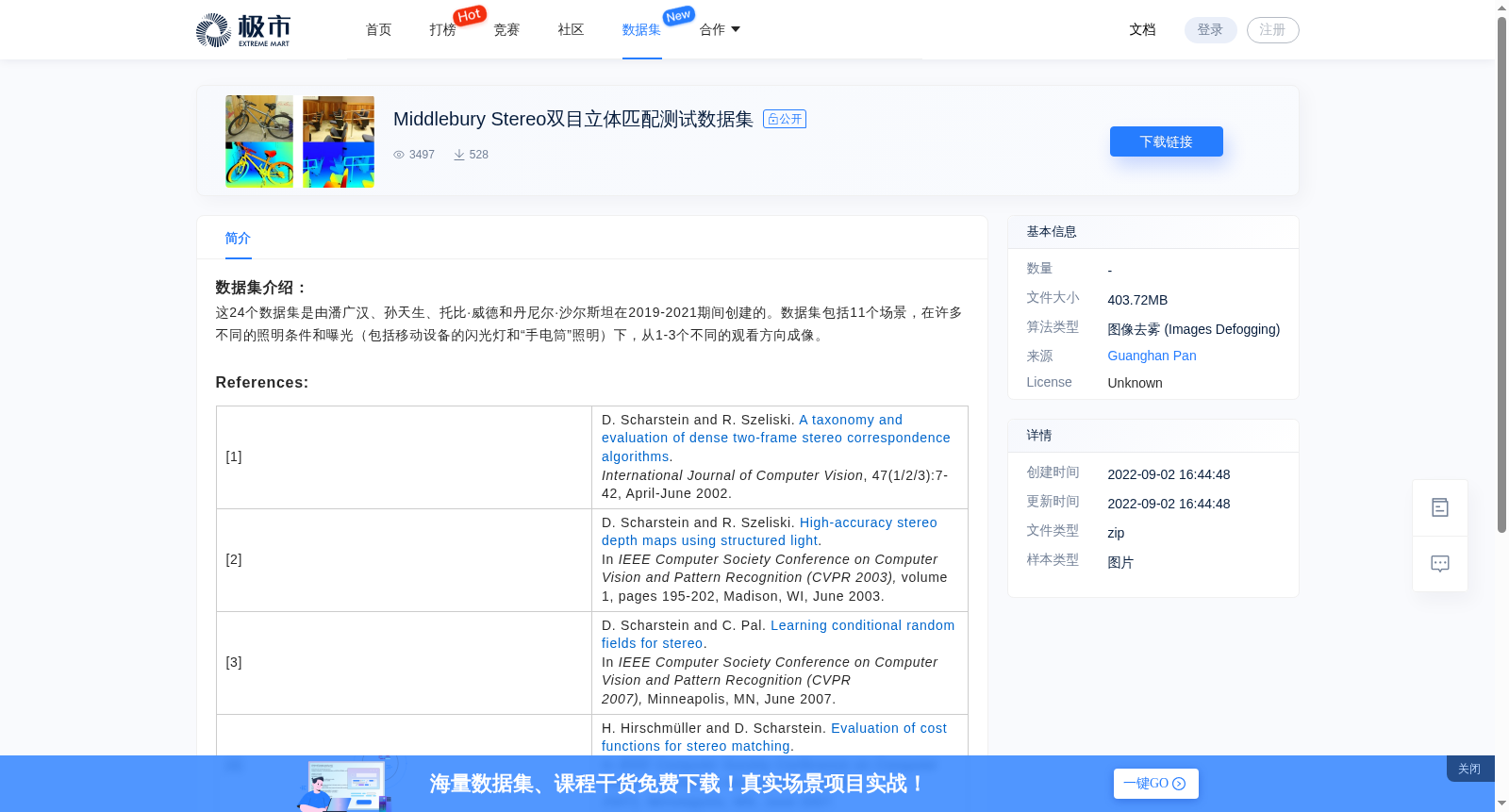Viewport: 1509px width, 812px height.
Task: Expand the 合作 dropdown menu
Action: (720, 30)
